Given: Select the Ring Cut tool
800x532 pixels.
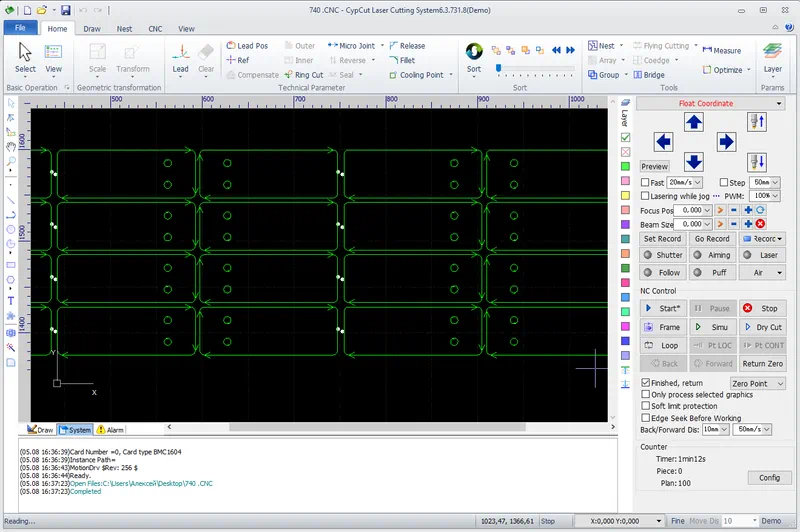Looking at the screenshot, I should (303, 75).
